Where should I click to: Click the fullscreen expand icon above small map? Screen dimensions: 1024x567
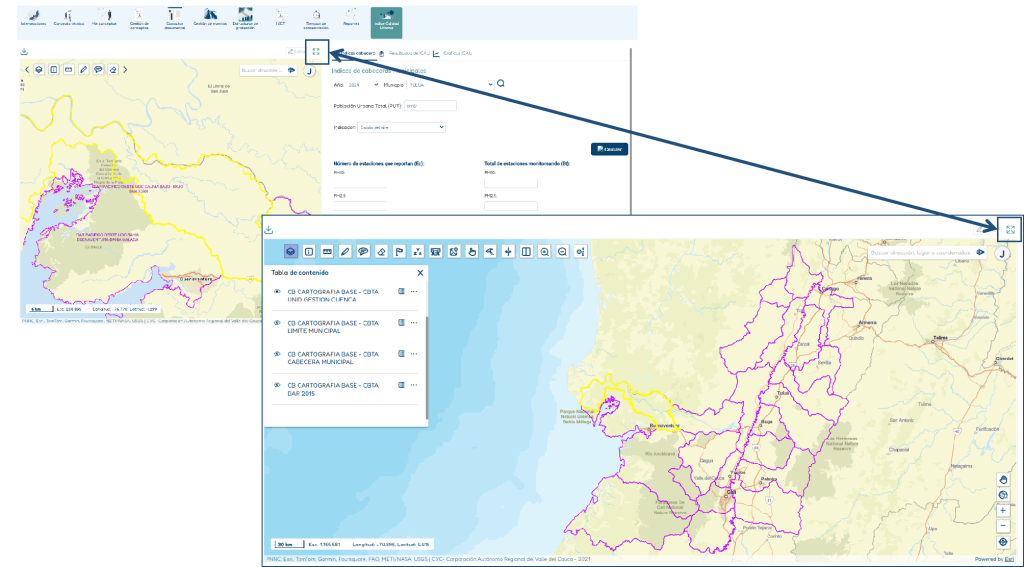(317, 51)
